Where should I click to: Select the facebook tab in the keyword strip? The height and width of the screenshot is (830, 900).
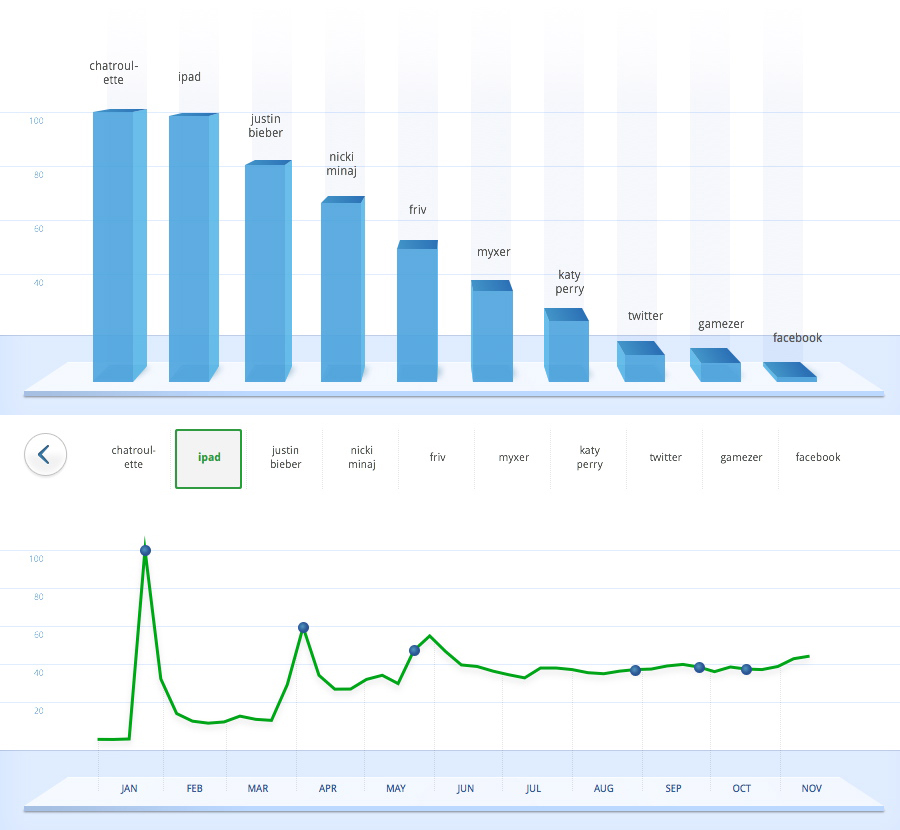point(817,457)
